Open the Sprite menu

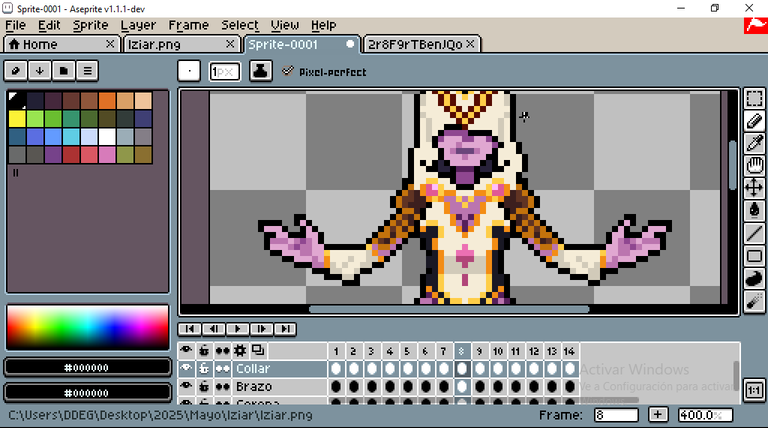90,25
